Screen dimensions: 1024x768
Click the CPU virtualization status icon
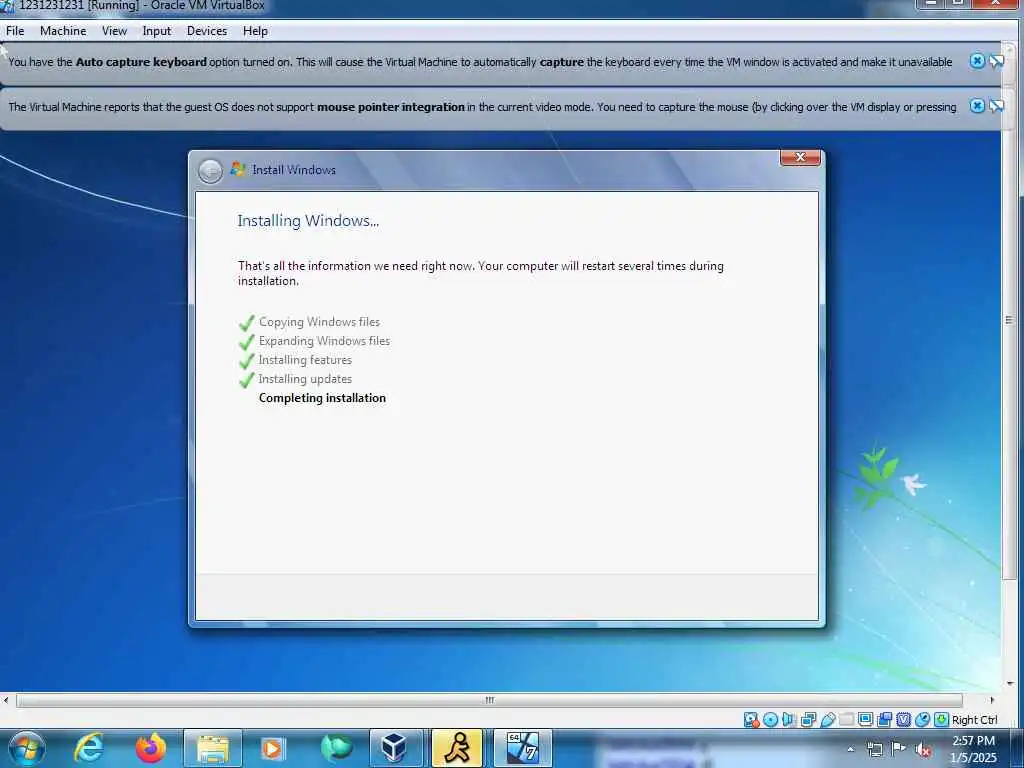(904, 720)
